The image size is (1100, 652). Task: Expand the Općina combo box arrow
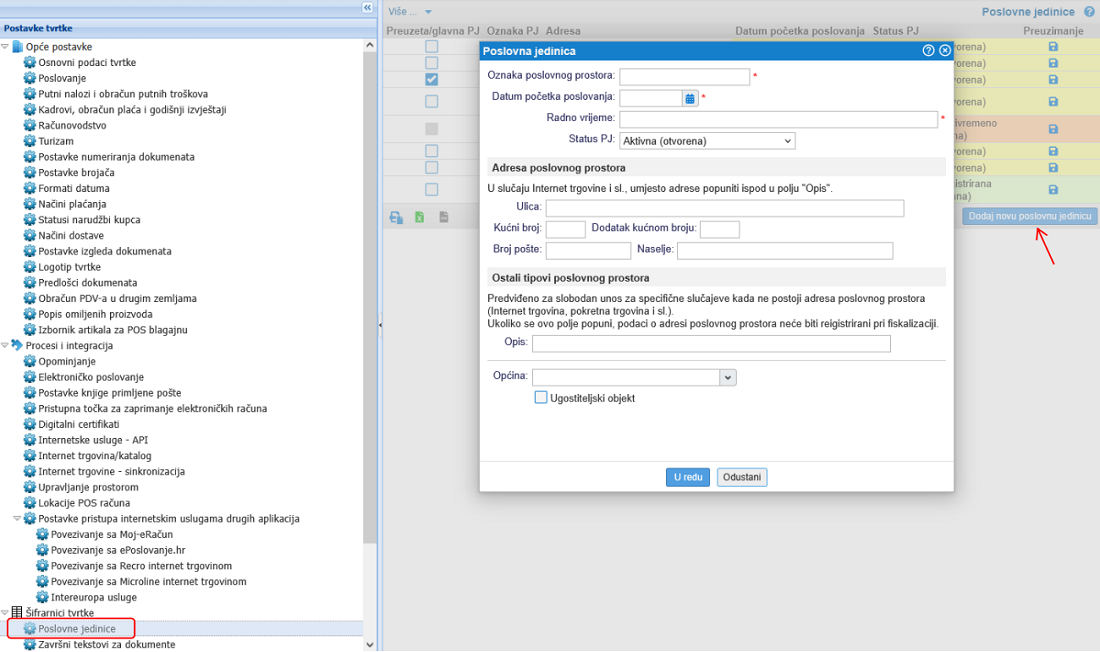[728, 377]
